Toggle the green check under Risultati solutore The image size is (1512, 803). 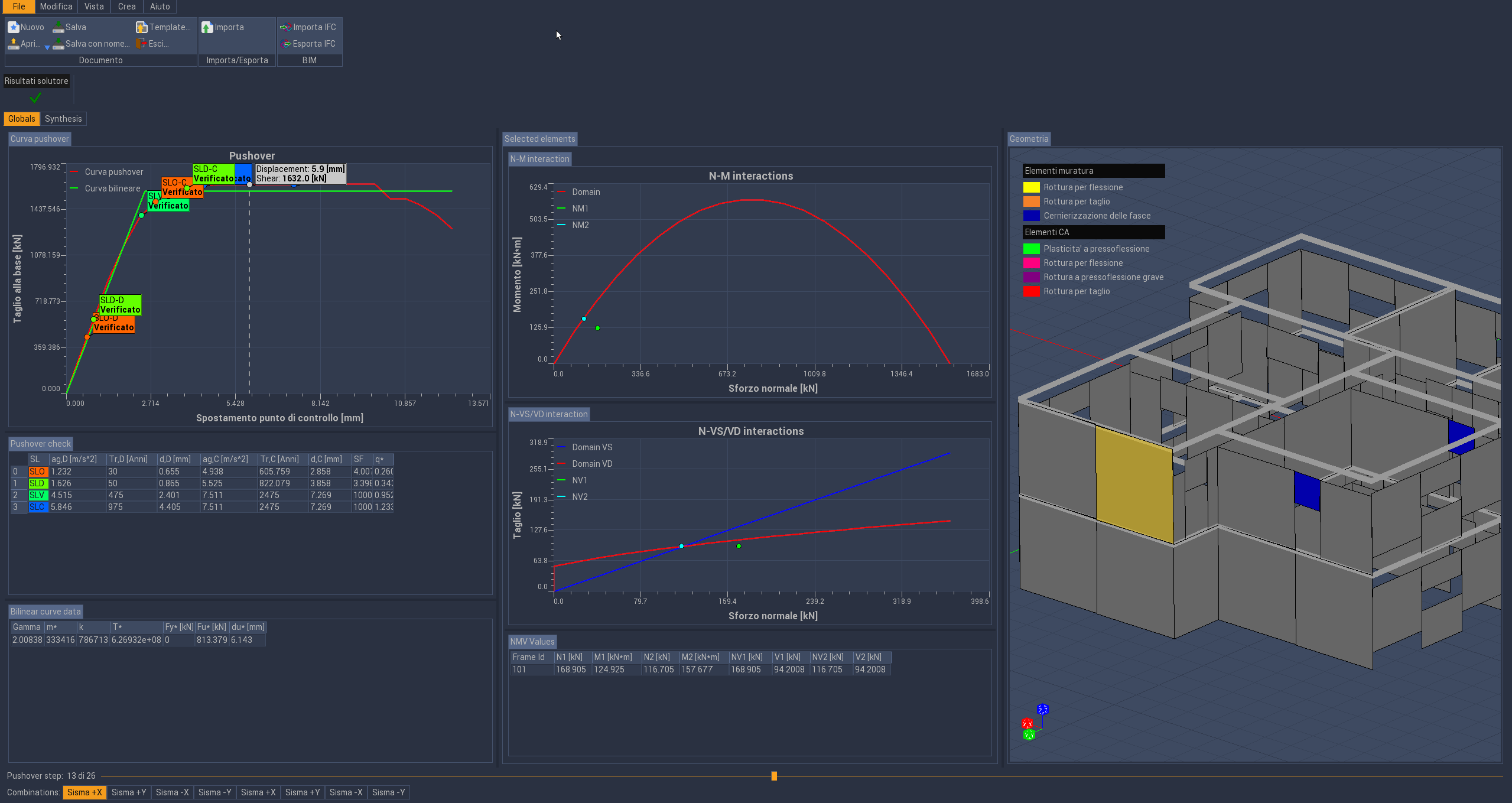[35, 97]
